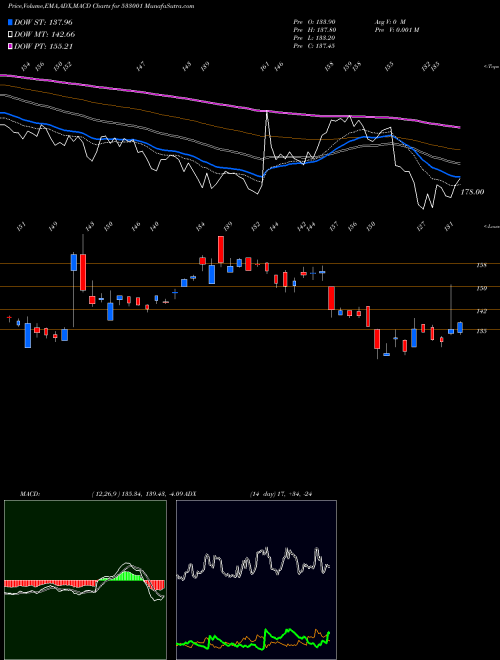The width and height of the screenshot is (500, 660).
Task: Open the dark blue ADX indicator panel
Action: tap(256, 580)
